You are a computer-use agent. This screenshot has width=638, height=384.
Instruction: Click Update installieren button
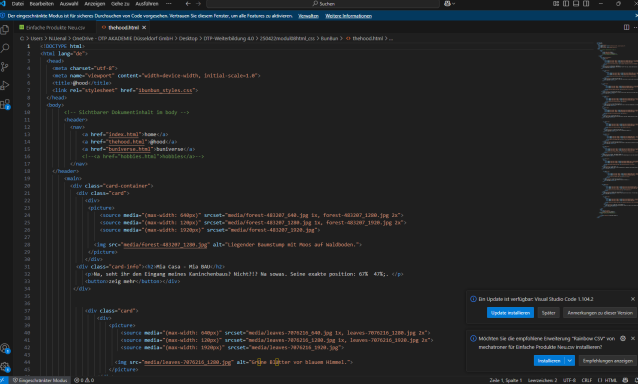coord(510,313)
